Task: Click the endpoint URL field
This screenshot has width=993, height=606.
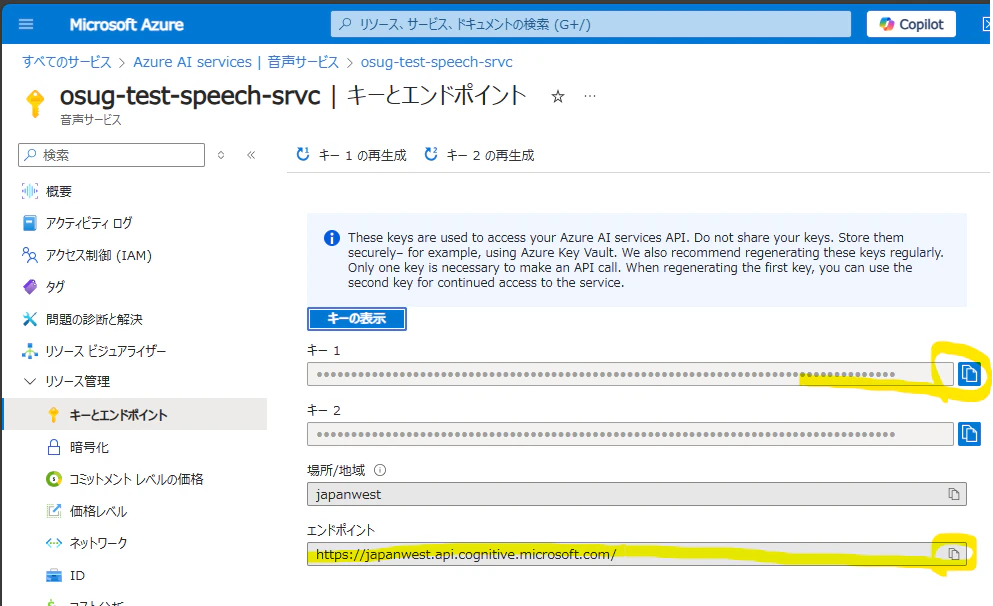Action: click(636, 554)
